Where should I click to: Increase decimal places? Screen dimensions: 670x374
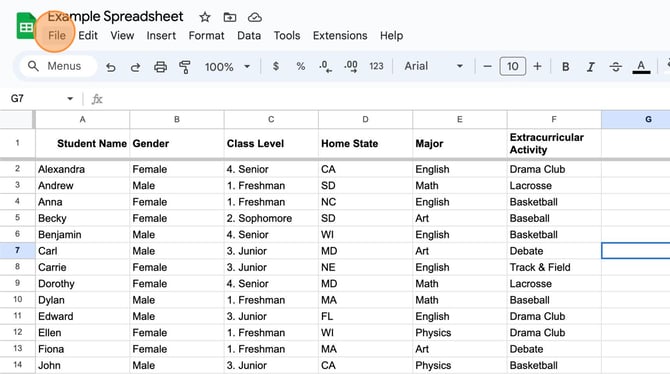coord(351,66)
